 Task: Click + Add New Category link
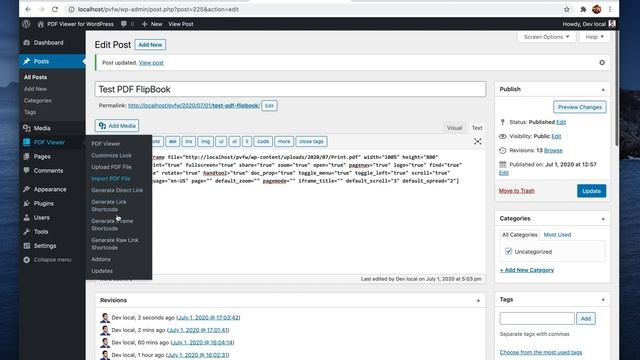pos(527,270)
